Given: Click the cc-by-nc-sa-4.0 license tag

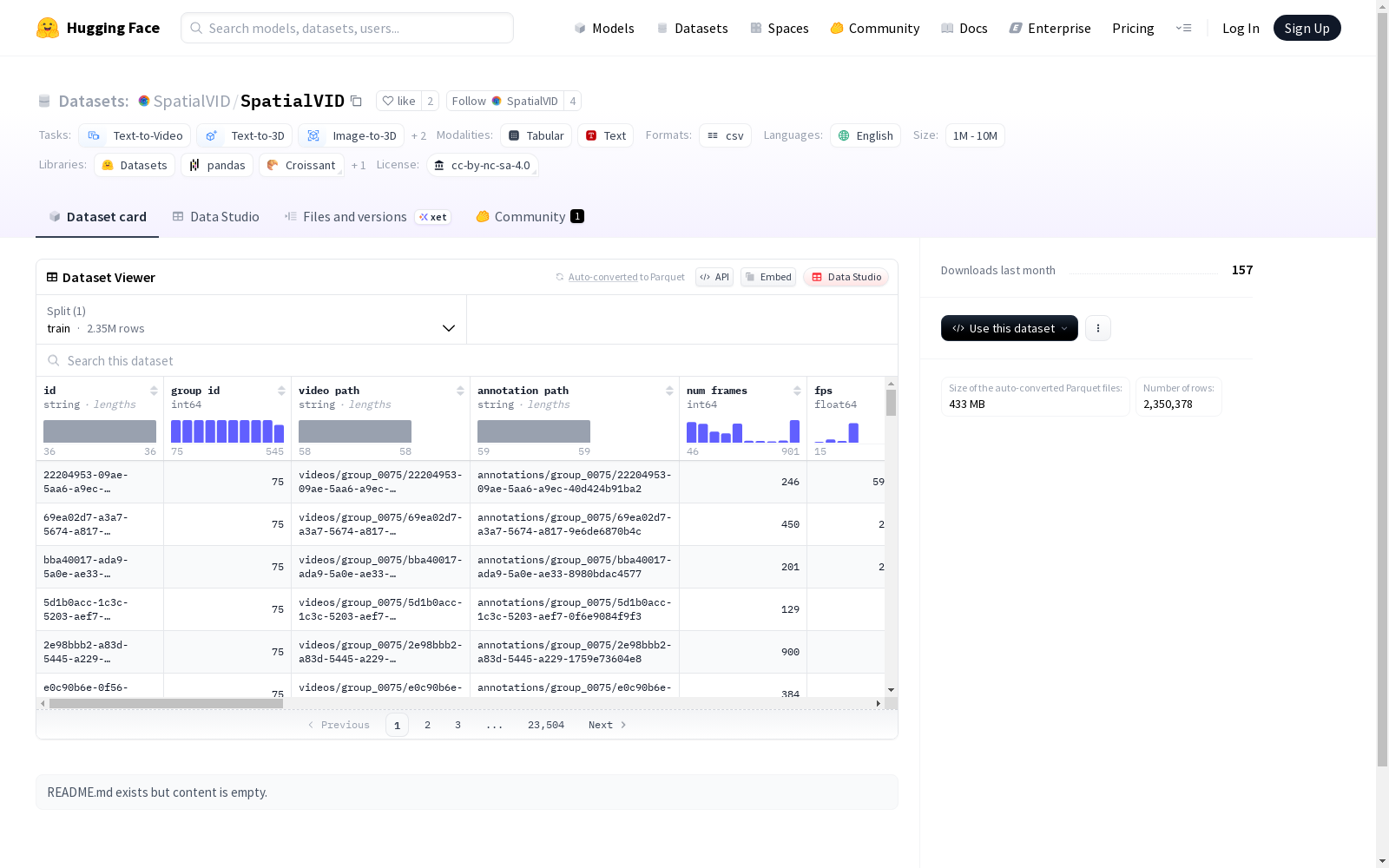Looking at the screenshot, I should point(482,165).
